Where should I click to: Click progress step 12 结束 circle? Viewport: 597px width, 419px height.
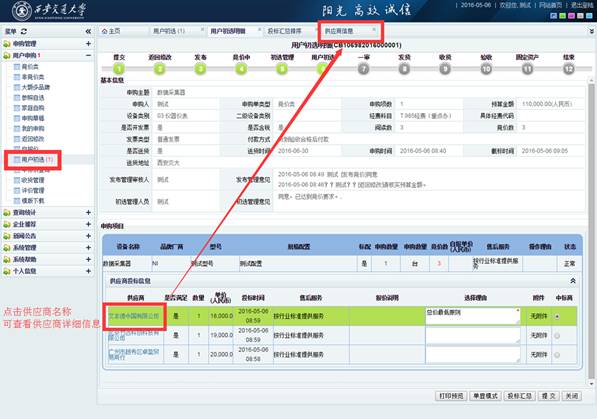tap(568, 69)
